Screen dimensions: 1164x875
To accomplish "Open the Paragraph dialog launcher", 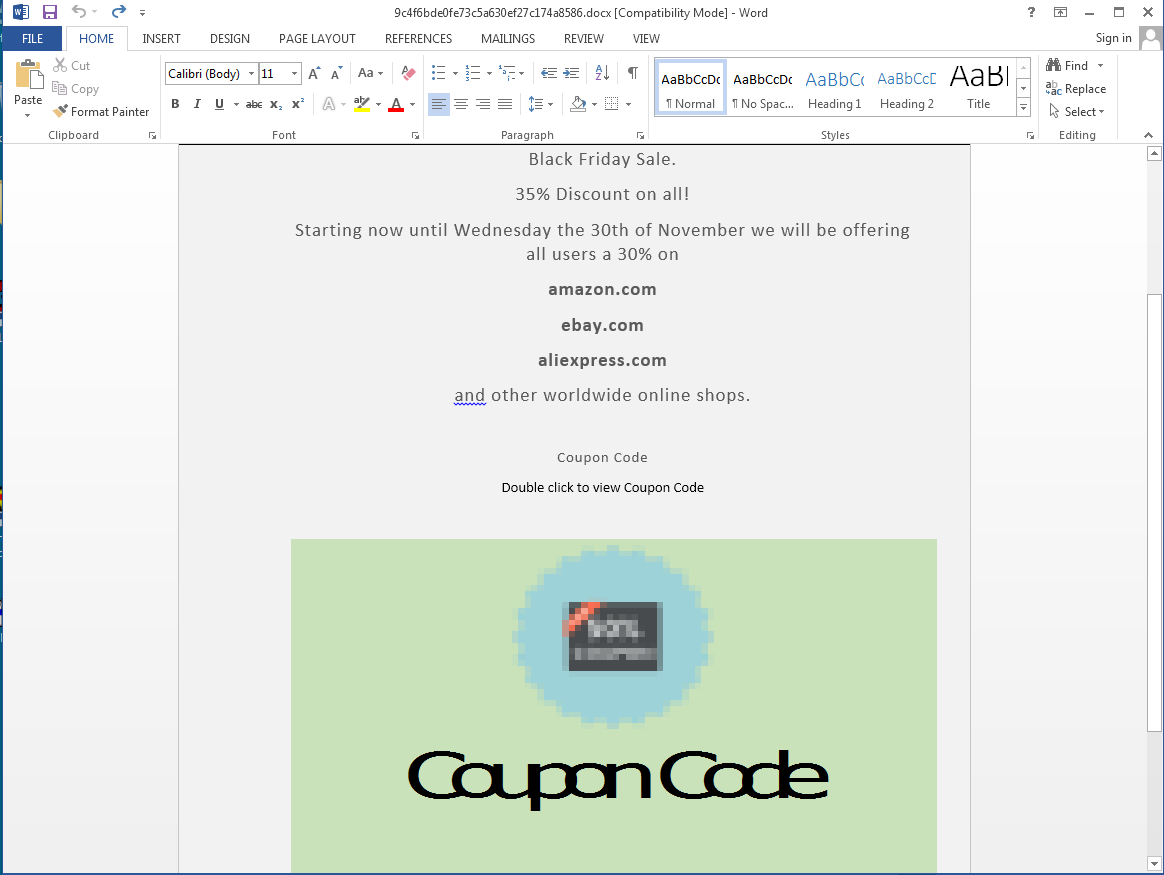I will [x=640, y=136].
